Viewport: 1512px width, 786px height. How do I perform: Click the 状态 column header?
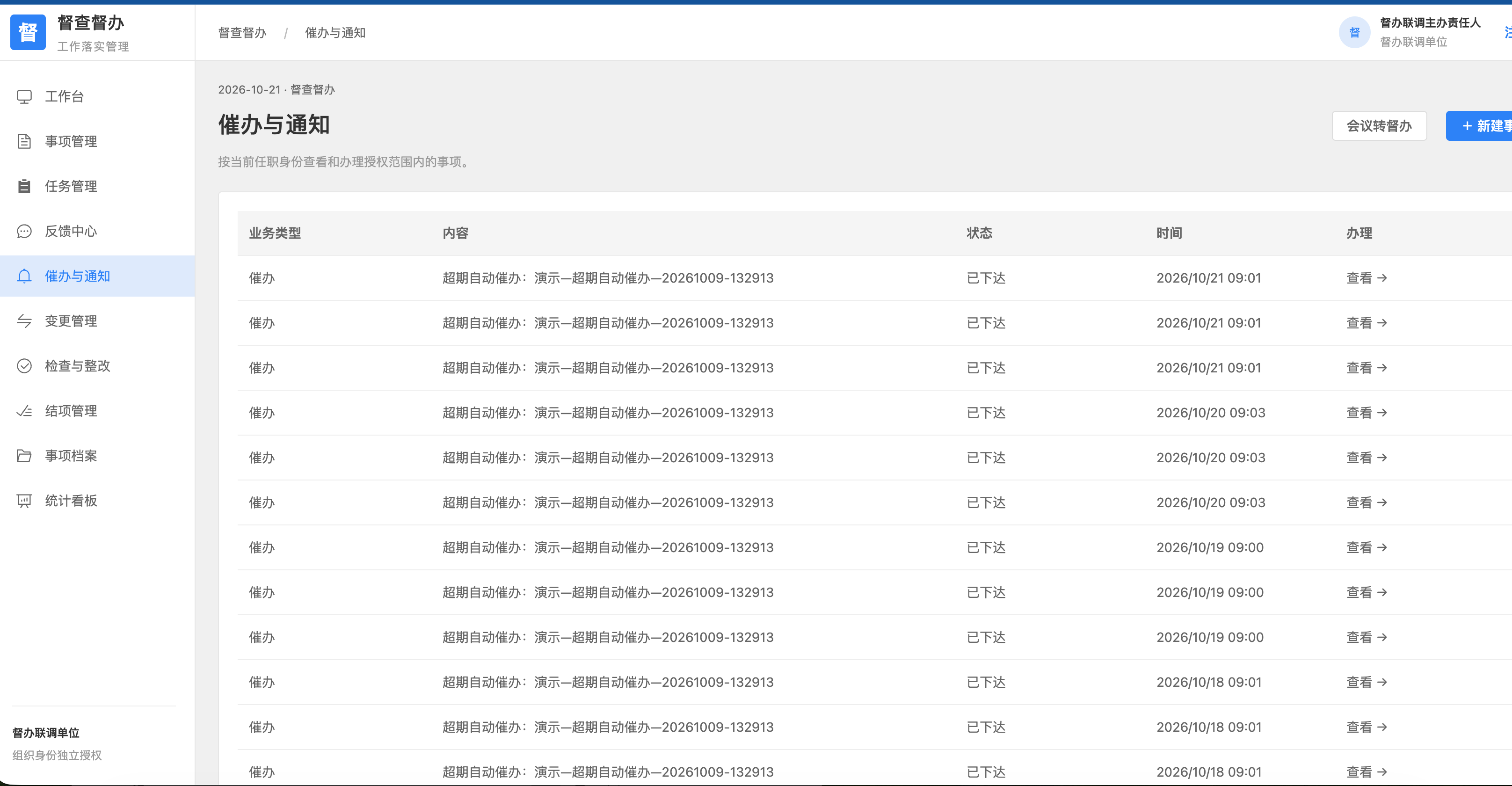979,233
